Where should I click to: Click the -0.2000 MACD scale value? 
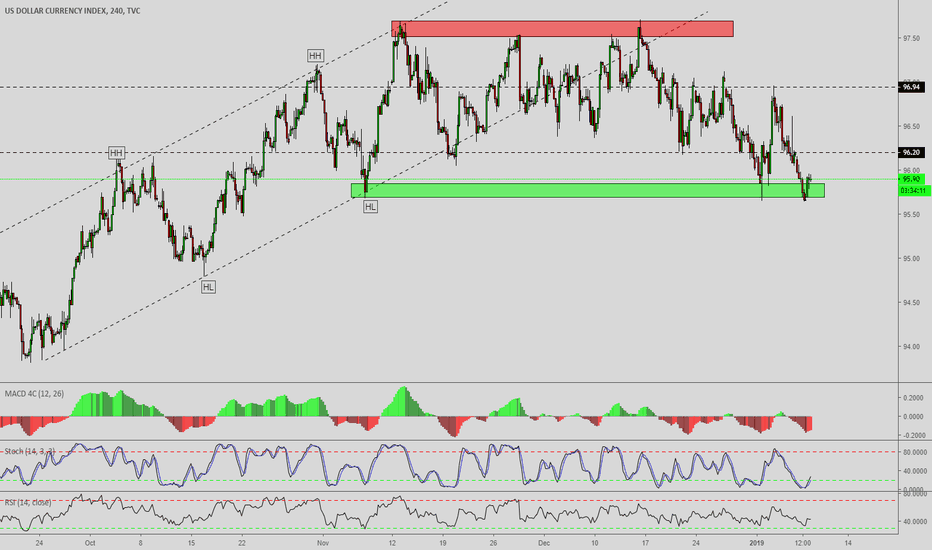pos(912,435)
